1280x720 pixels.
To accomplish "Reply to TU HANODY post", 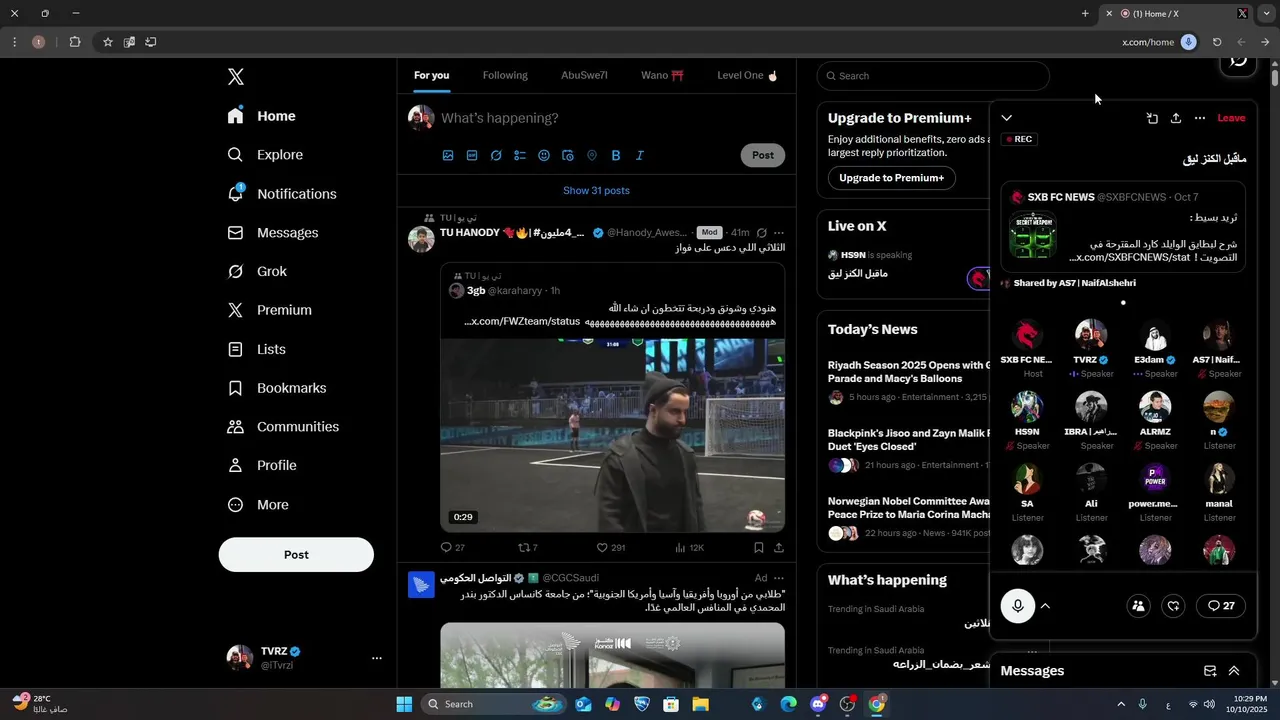I will pyautogui.click(x=452, y=548).
